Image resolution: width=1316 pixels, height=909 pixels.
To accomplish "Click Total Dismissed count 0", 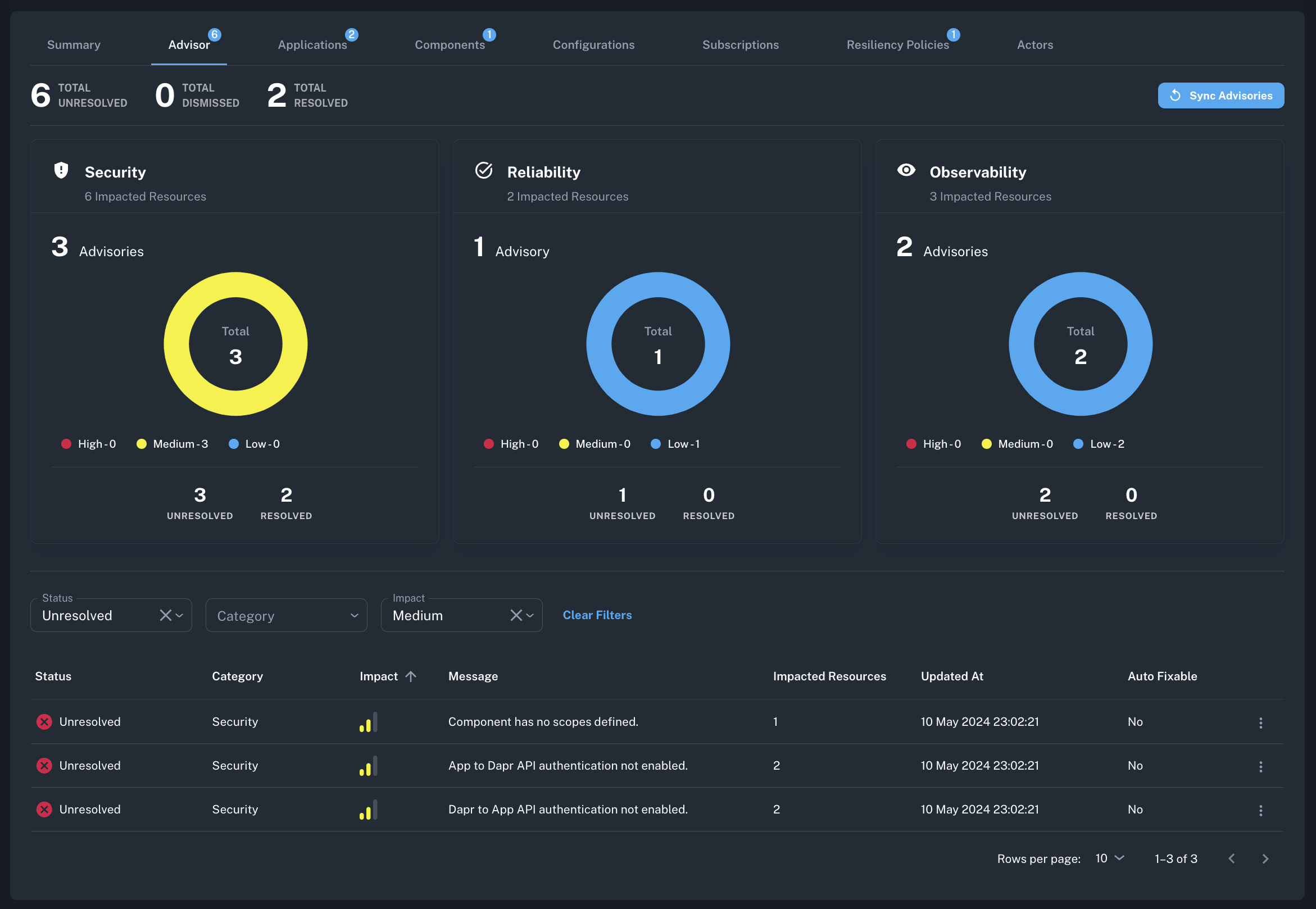I will pos(165,94).
